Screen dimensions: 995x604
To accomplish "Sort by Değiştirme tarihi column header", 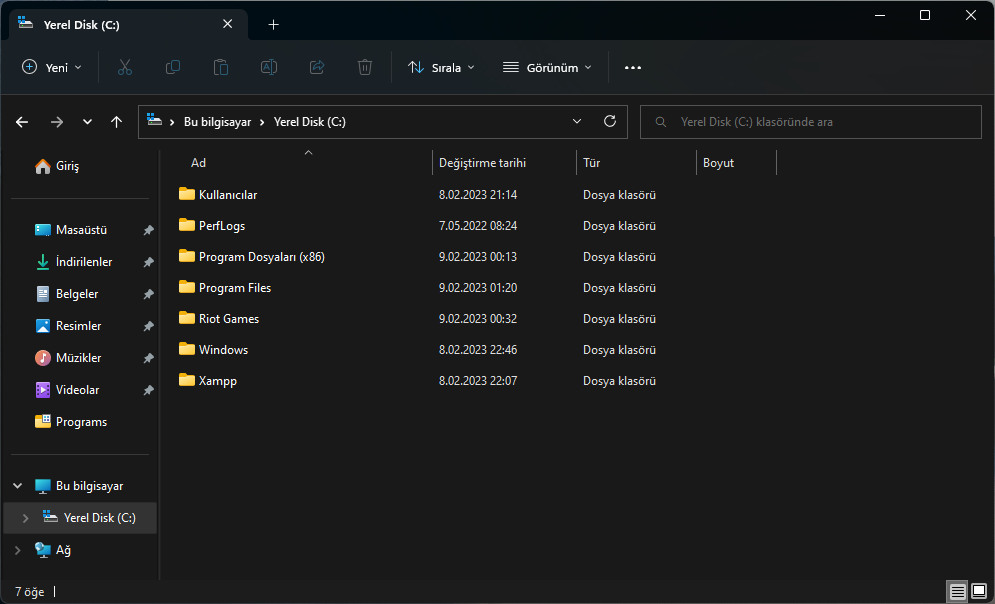I will [482, 163].
